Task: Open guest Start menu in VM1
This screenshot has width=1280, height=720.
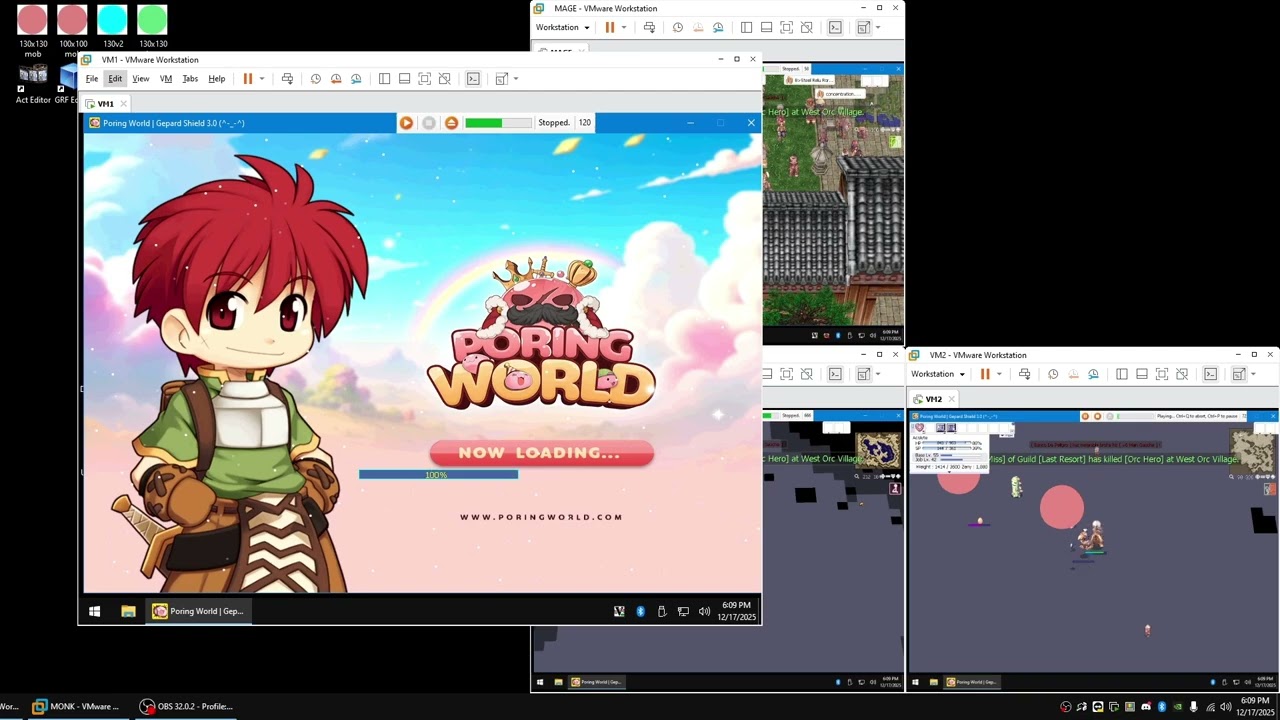Action: tap(94, 611)
